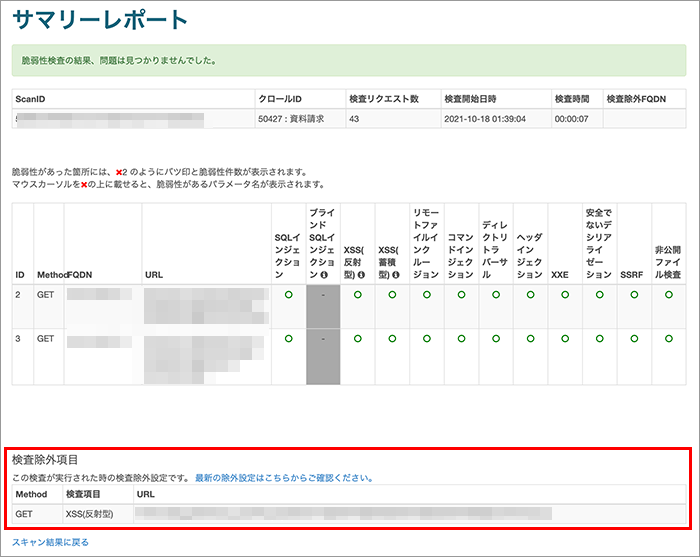Click the URL column header in results table
This screenshot has height=557, width=700.
[154, 275]
